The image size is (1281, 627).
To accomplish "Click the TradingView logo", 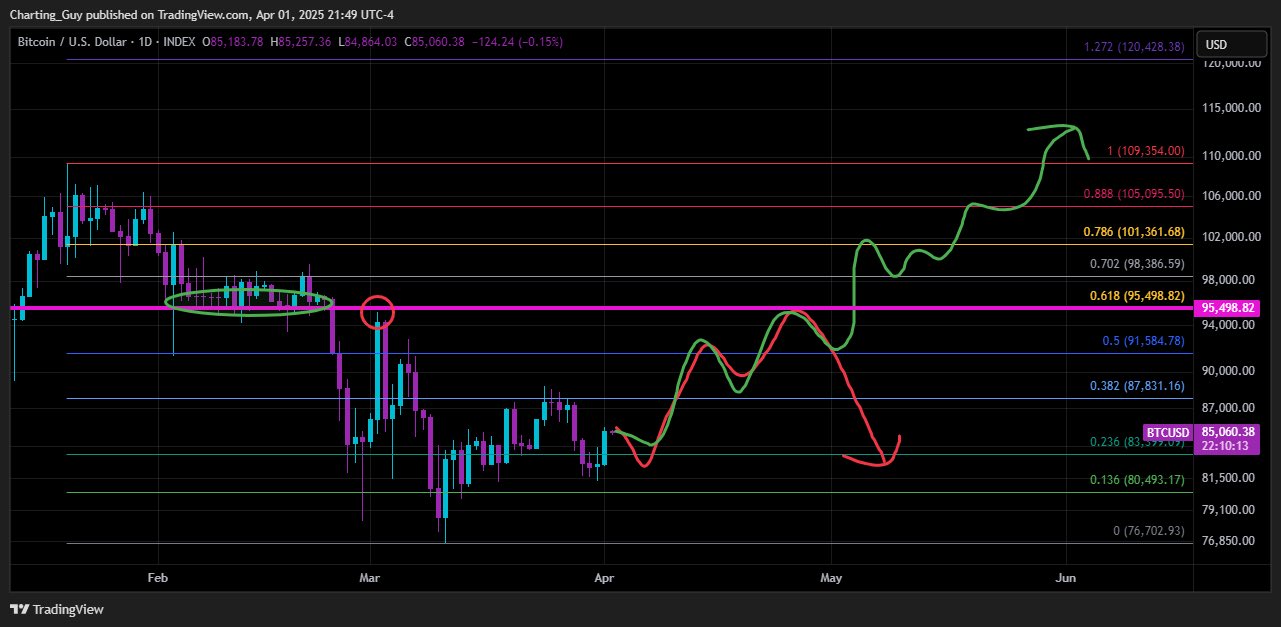I will click(56, 609).
